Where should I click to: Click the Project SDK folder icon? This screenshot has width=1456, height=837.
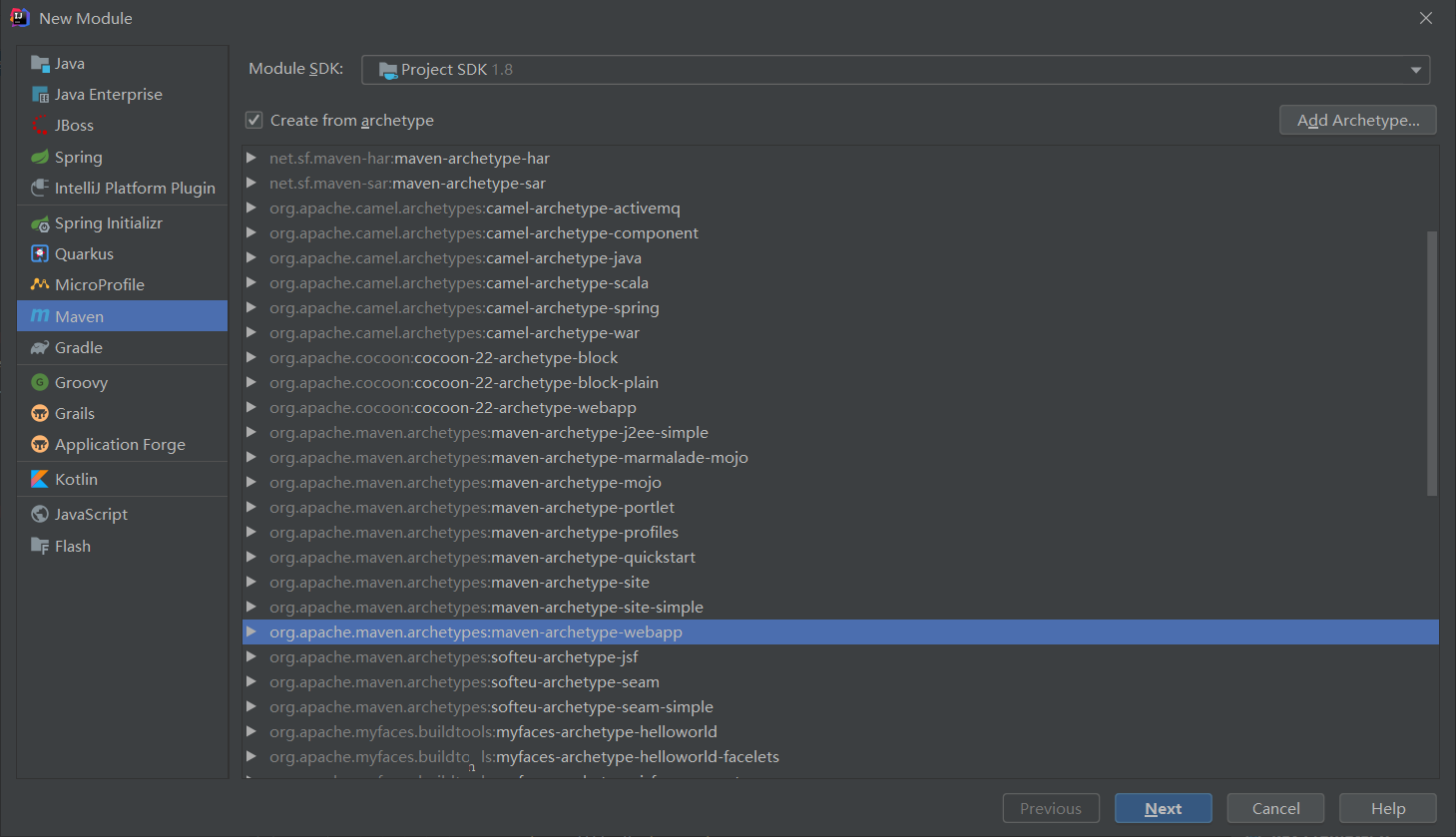pos(388,70)
